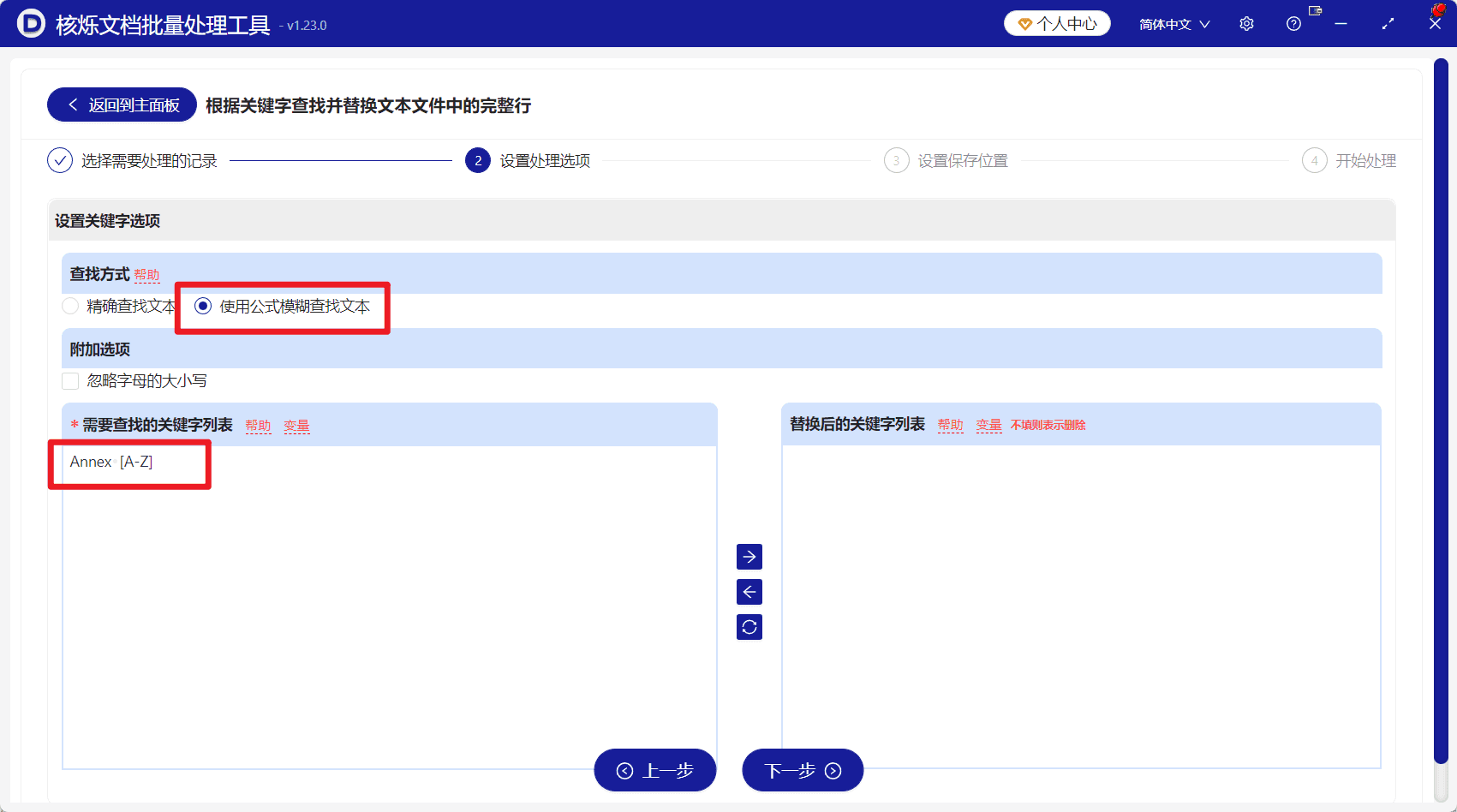The width and height of the screenshot is (1457, 812).
Task: Click the app logo icon in title bar
Action: 31,23
